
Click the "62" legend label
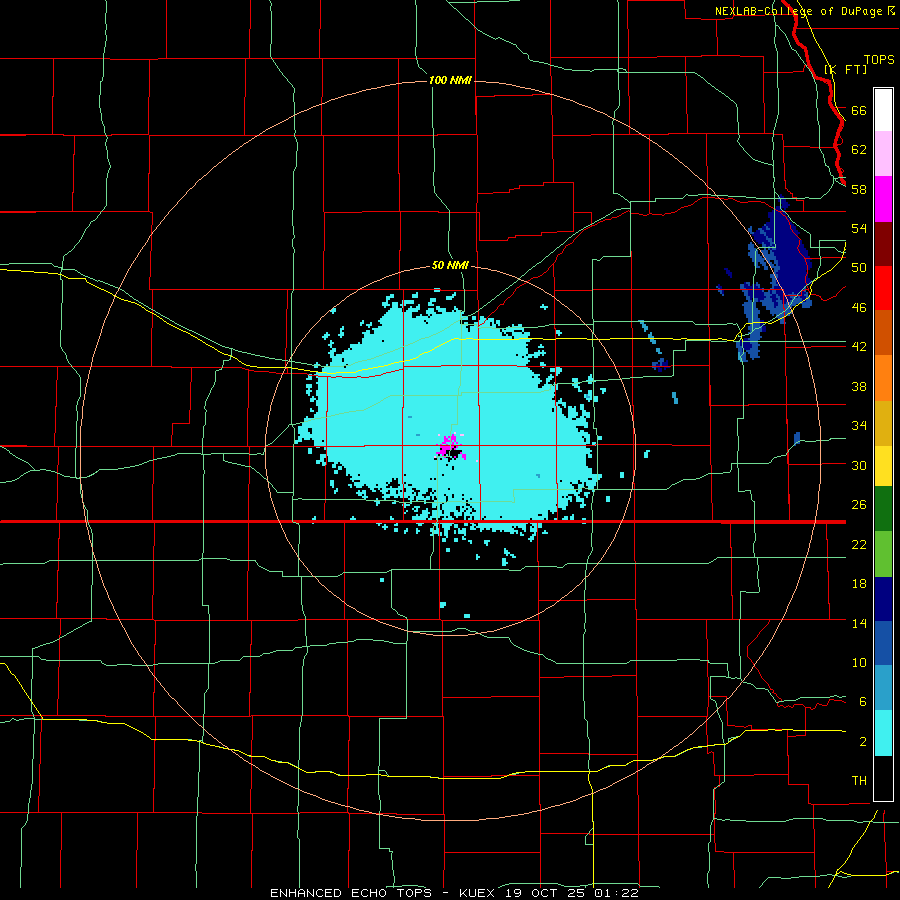tap(859, 150)
